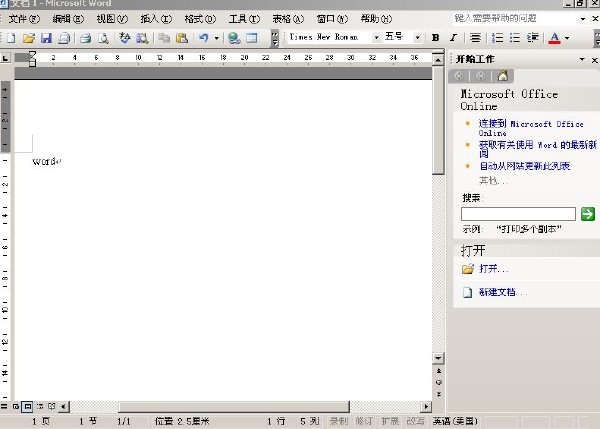The width and height of the screenshot is (600, 429).
Task: Go forward in the task pane
Action: click(x=481, y=76)
